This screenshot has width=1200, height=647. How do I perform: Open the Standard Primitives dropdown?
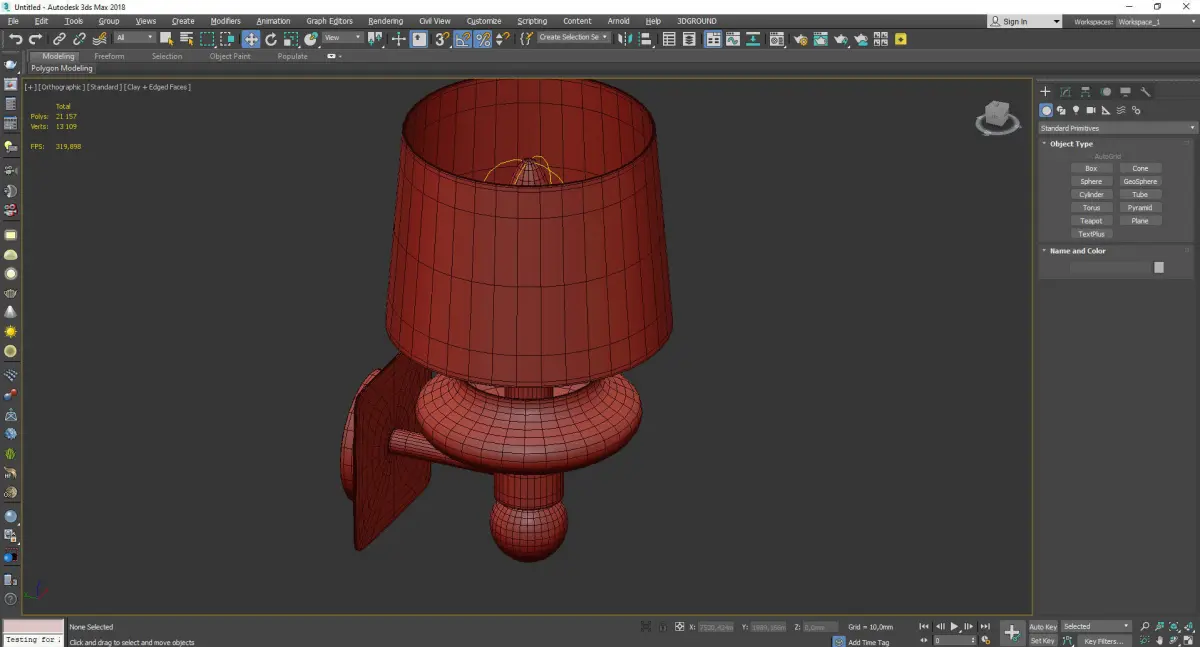click(x=1117, y=128)
